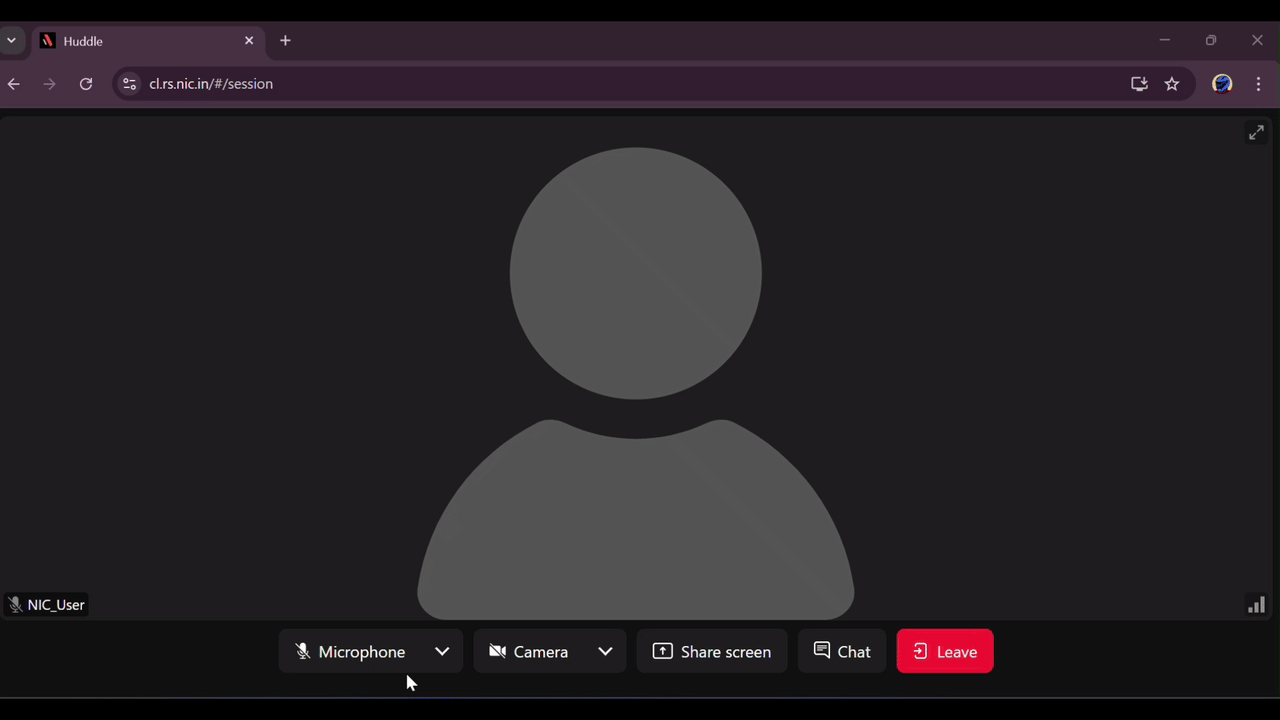This screenshot has width=1280, height=720.
Task: Open the chat message bubble icon
Action: (x=821, y=651)
